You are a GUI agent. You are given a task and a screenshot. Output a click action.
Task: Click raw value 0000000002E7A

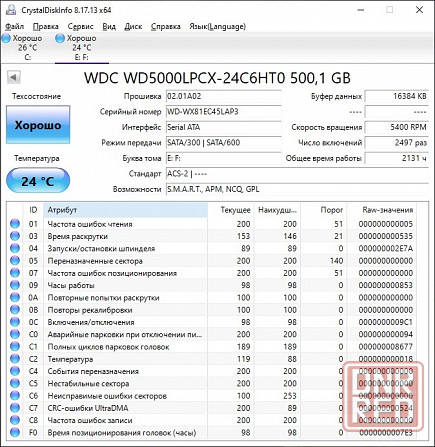[386, 248]
